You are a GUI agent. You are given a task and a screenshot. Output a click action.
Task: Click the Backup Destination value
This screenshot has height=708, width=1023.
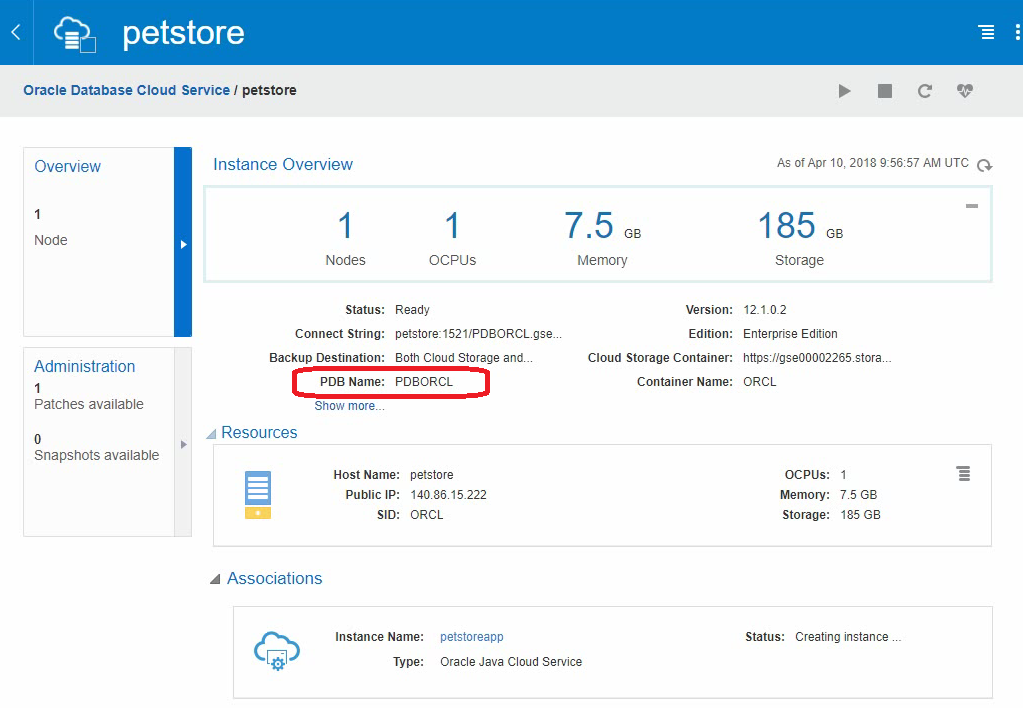(x=464, y=358)
